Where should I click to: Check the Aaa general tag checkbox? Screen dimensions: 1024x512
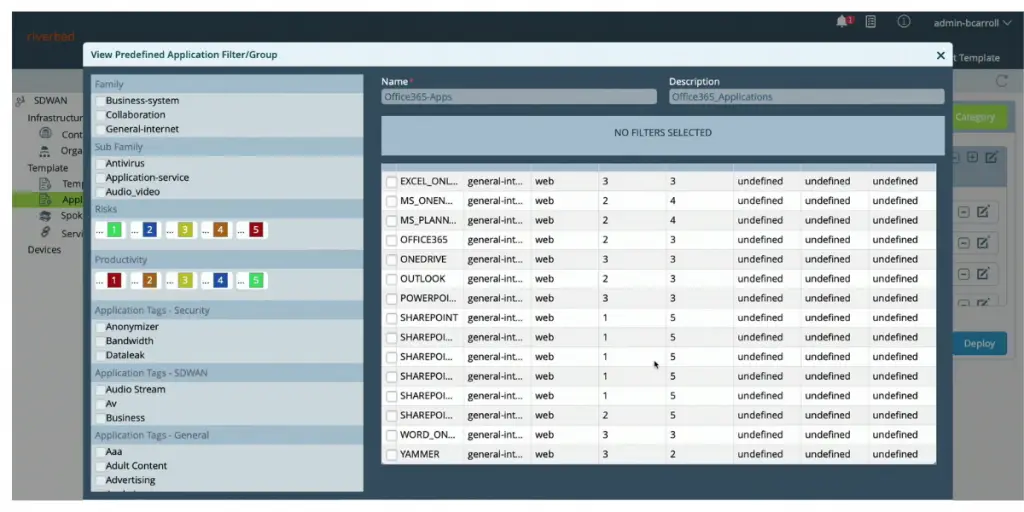pyautogui.click(x=99, y=452)
